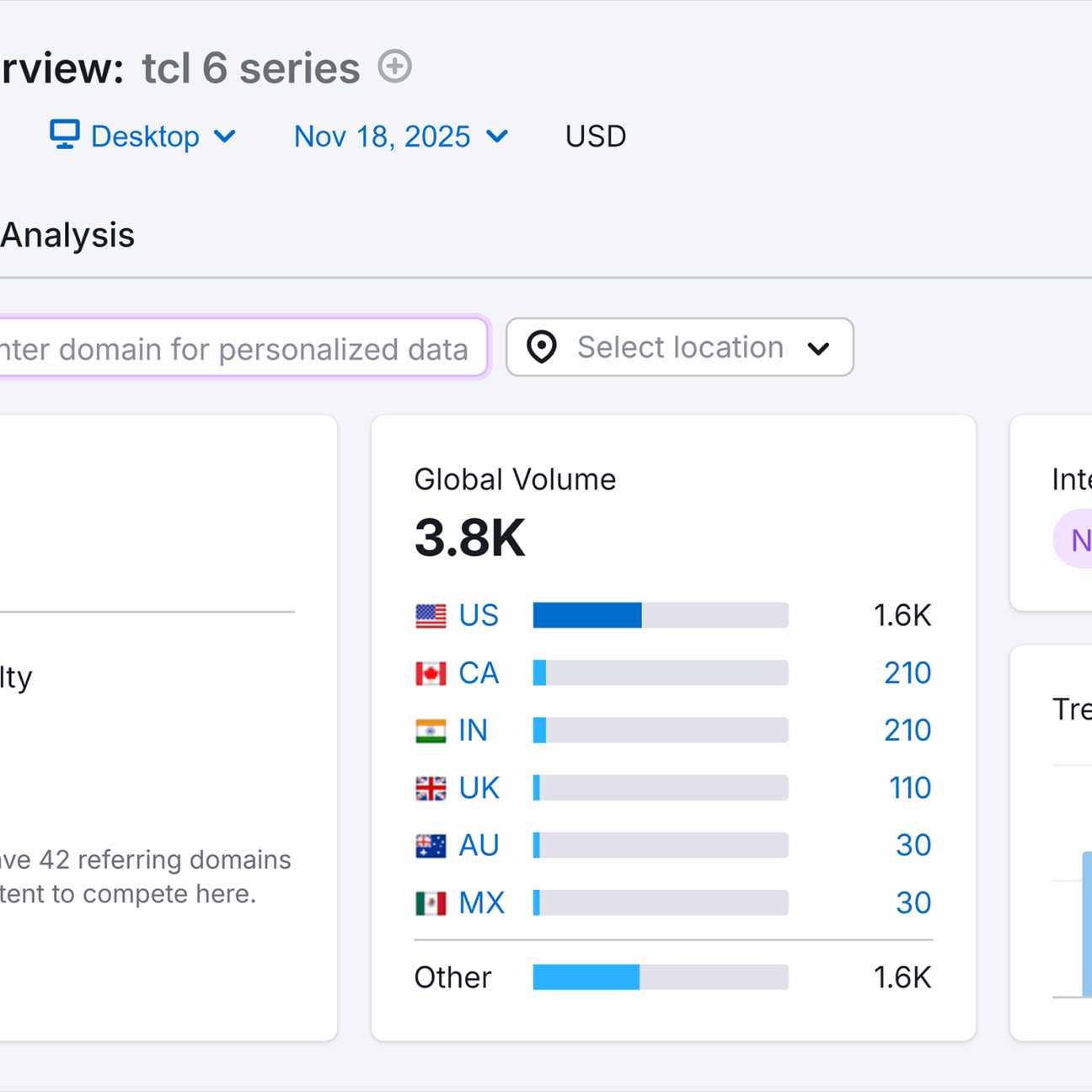
Task: Click the plus icon beside tcl 6 series
Action: [394, 67]
